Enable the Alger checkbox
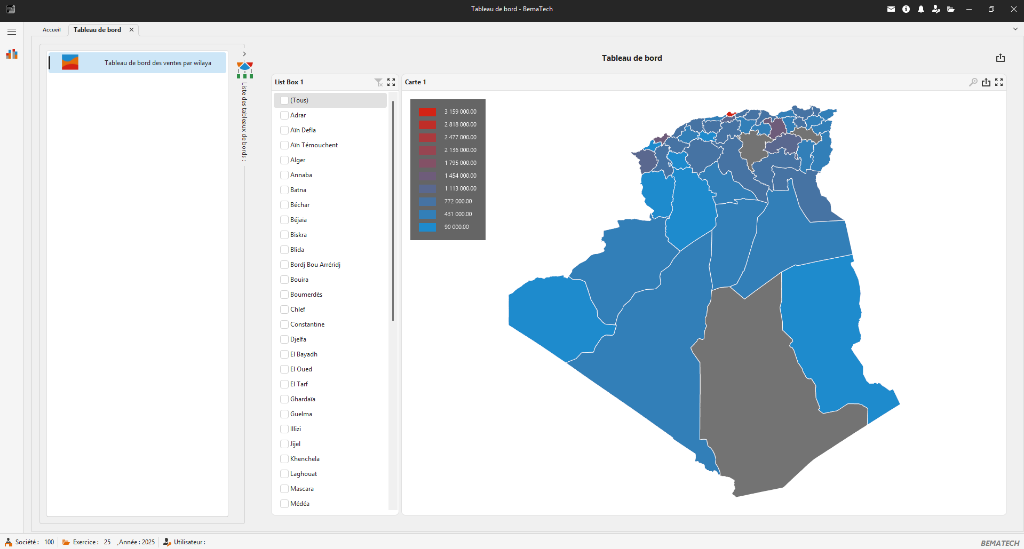 click(x=284, y=160)
